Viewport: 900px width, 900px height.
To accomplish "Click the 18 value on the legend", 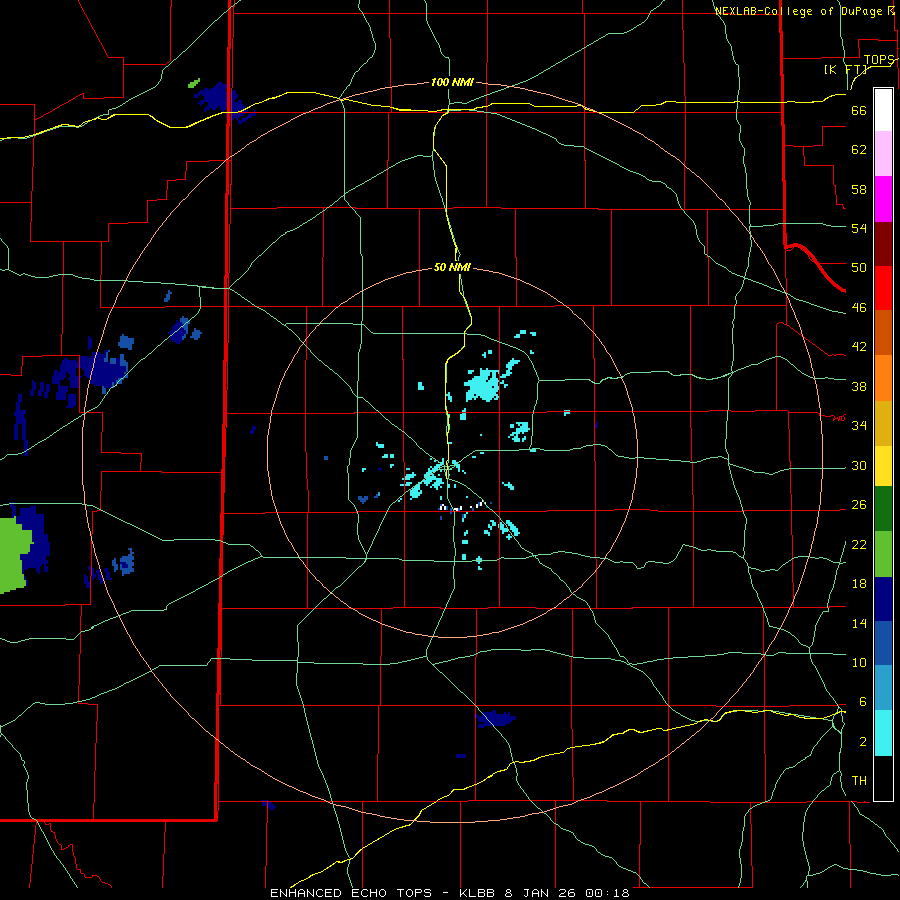I will (859, 584).
